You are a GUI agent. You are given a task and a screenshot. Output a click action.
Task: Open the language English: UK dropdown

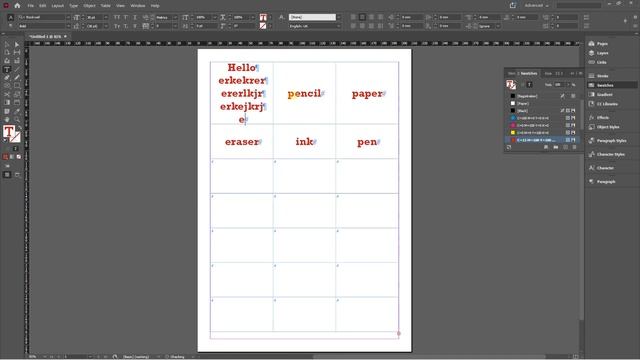click(338, 26)
